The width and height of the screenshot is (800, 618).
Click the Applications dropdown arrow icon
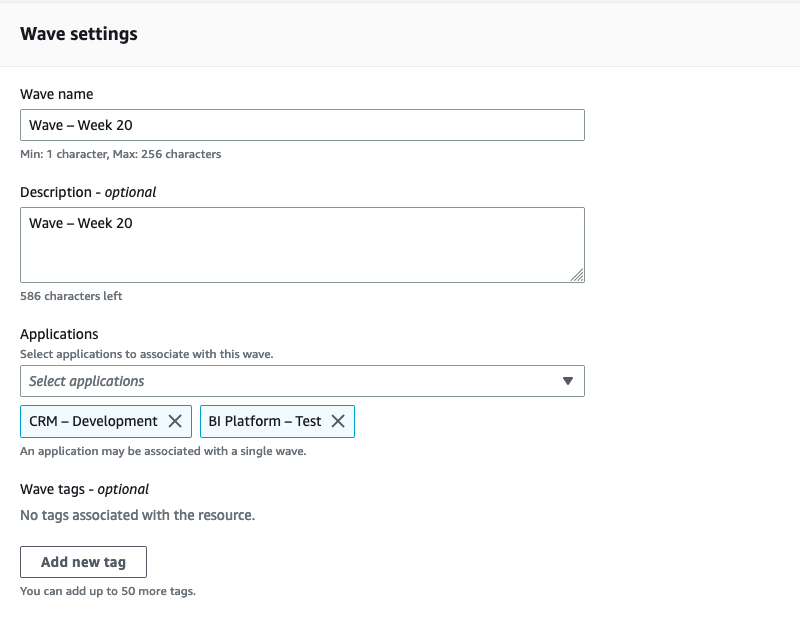click(567, 381)
